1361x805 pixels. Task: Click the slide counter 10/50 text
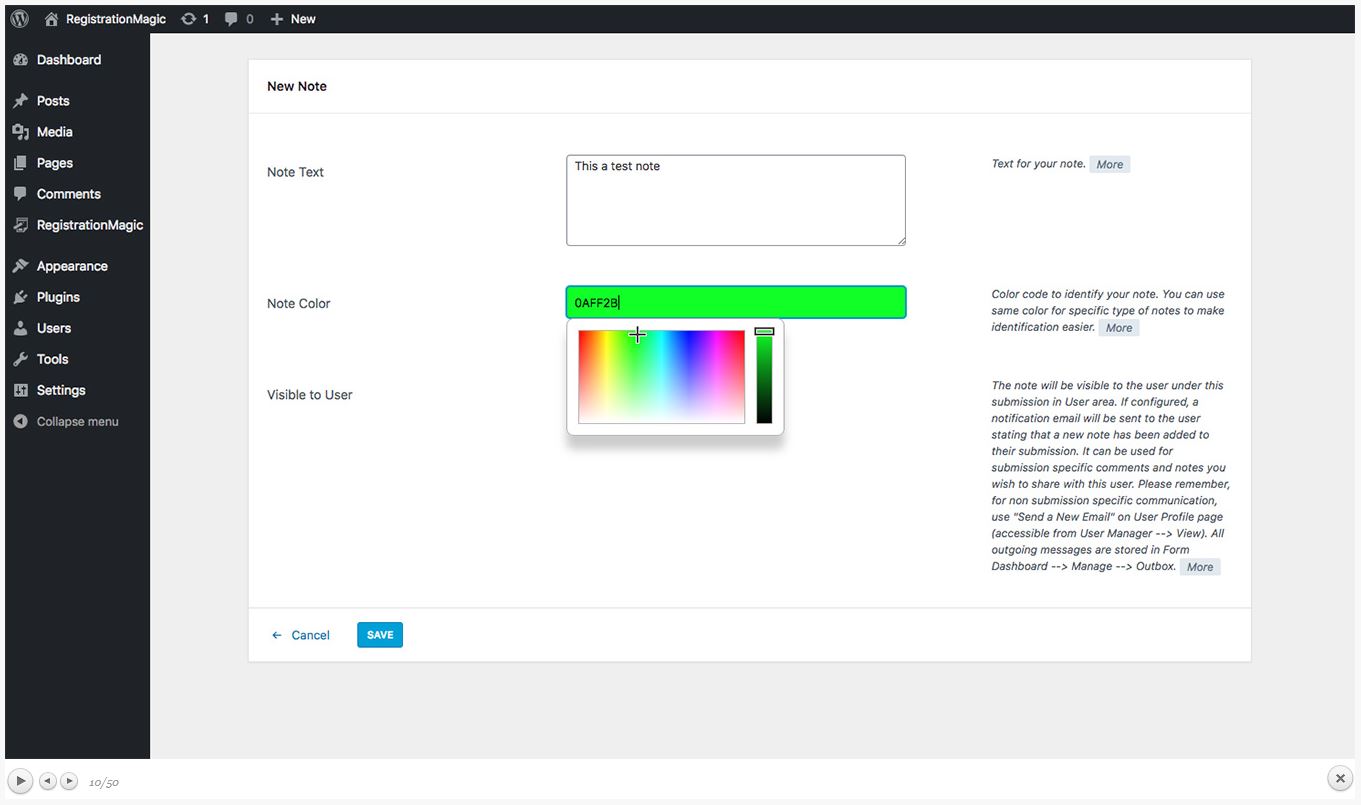[x=104, y=782]
